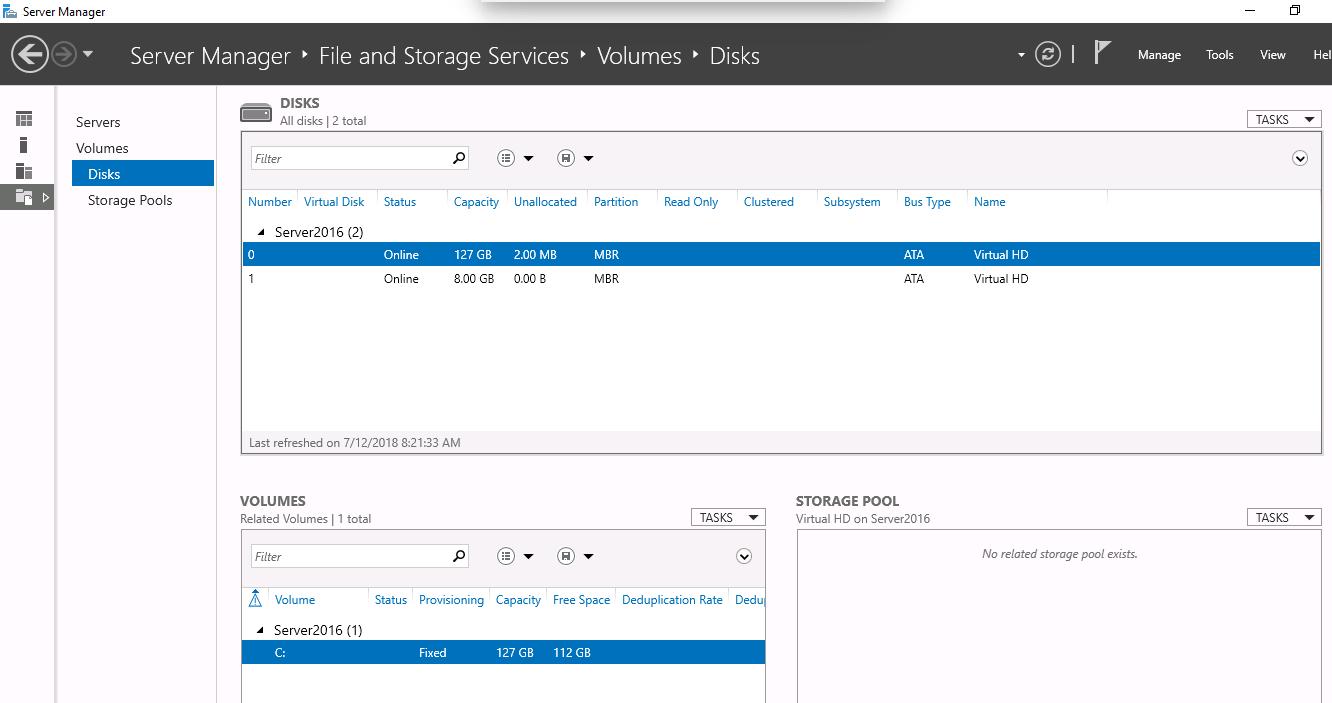Click search magnifier in Disks filter
The height and width of the screenshot is (703, 1332).
coord(459,158)
